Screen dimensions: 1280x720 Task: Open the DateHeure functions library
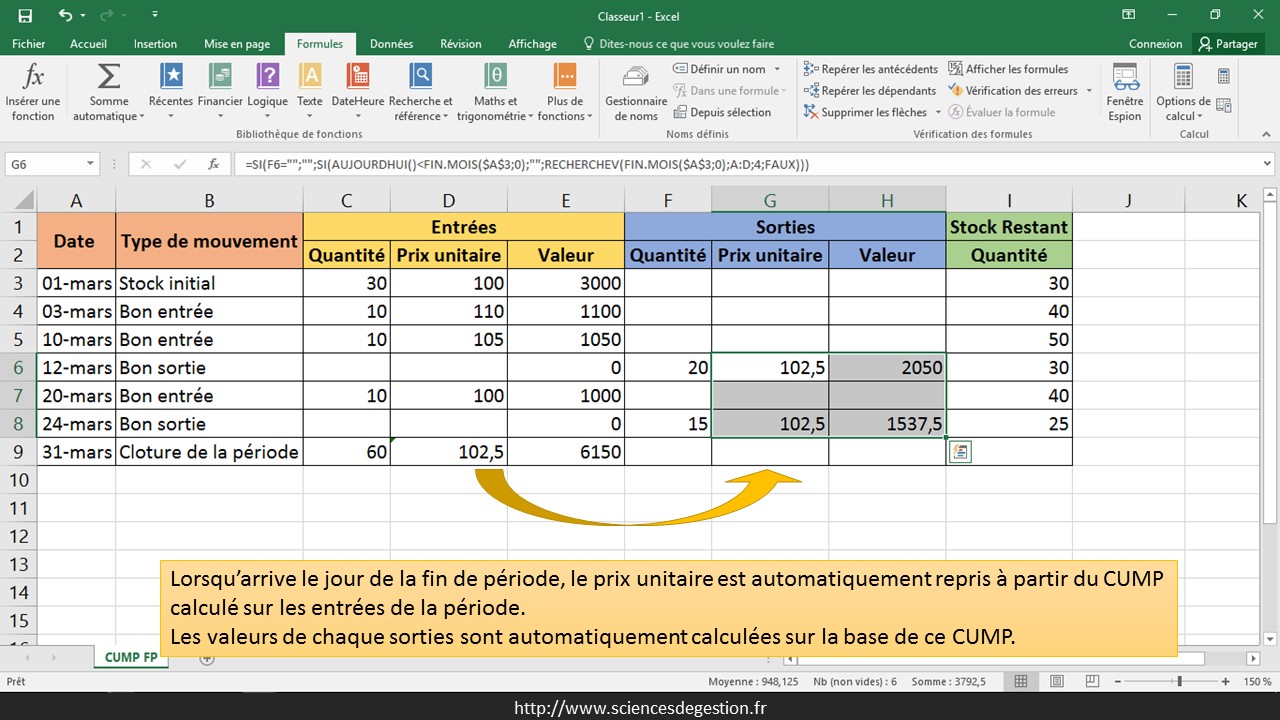357,78
